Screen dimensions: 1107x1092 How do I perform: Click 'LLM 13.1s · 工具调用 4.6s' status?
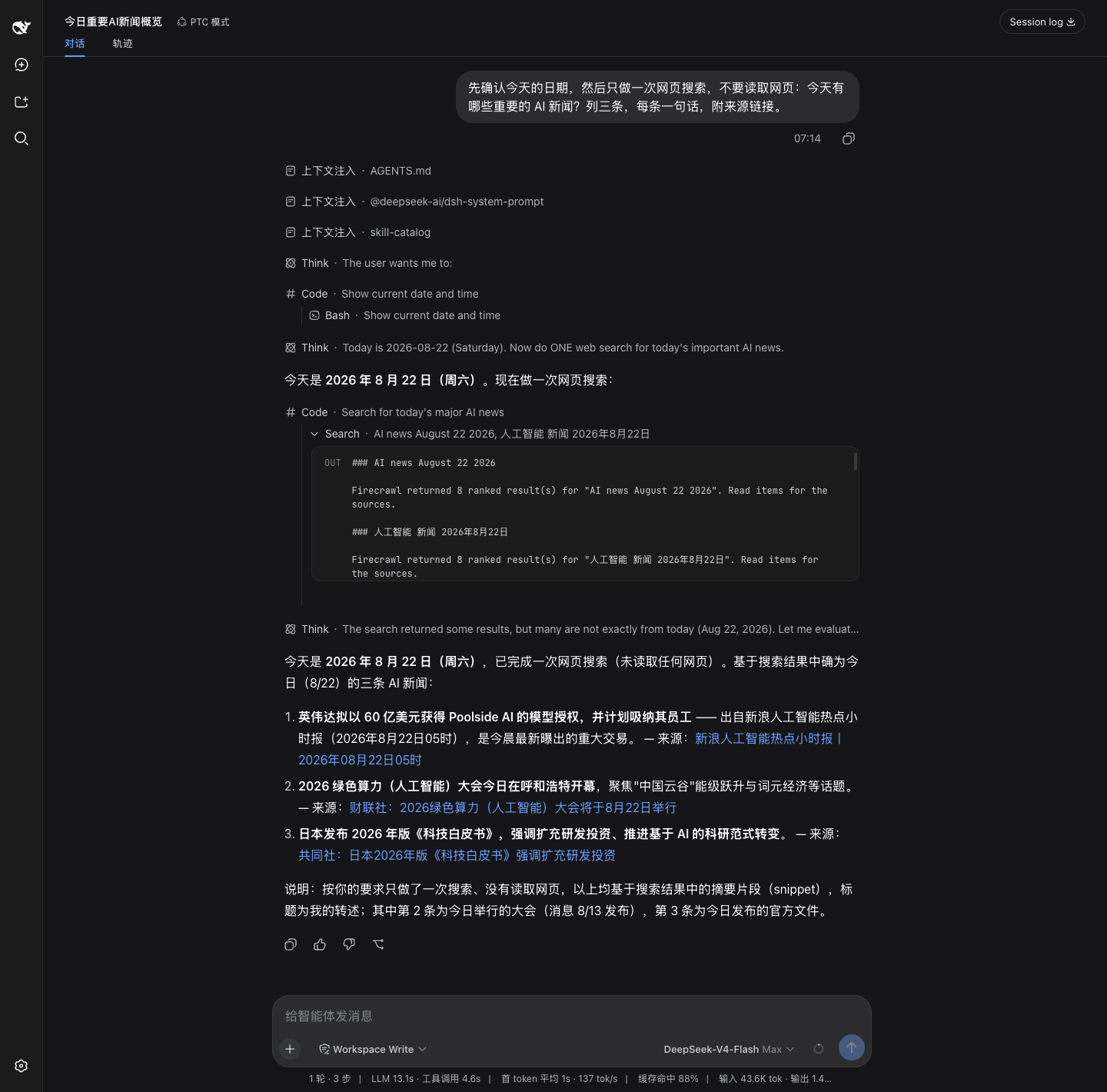(426, 1079)
